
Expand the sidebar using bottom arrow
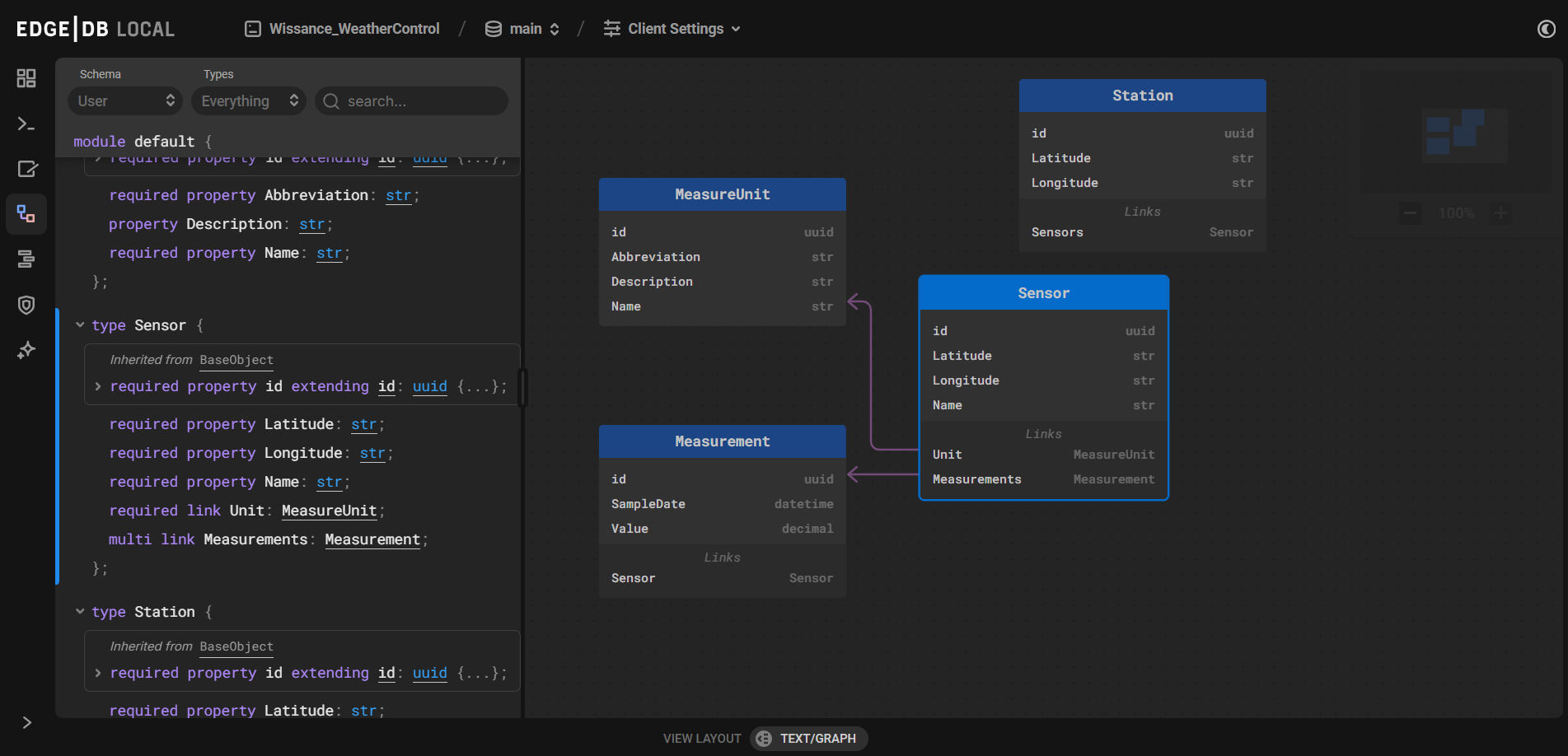click(26, 722)
